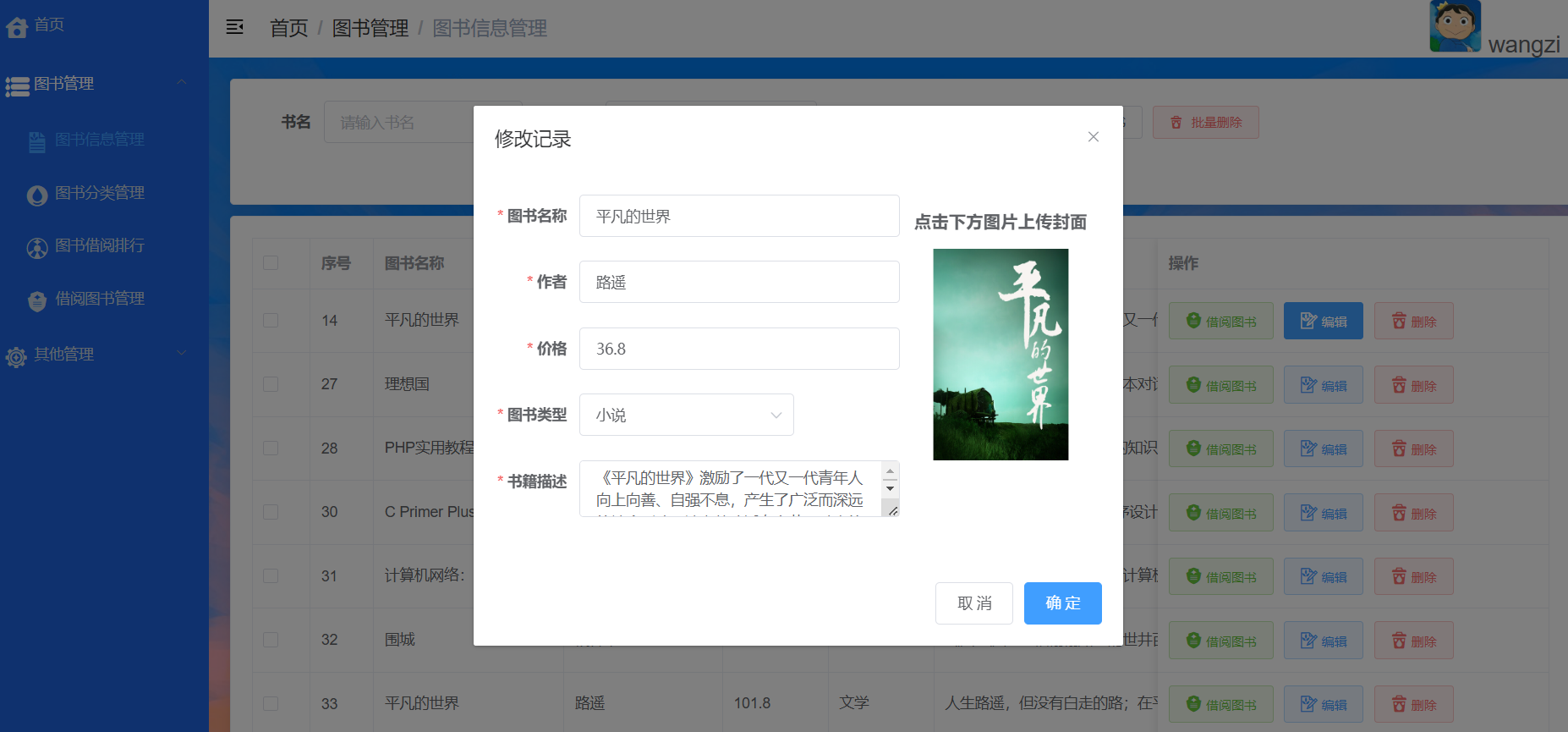1568x732 pixels.
Task: Check the checkbox for row 28
Action: (x=271, y=449)
